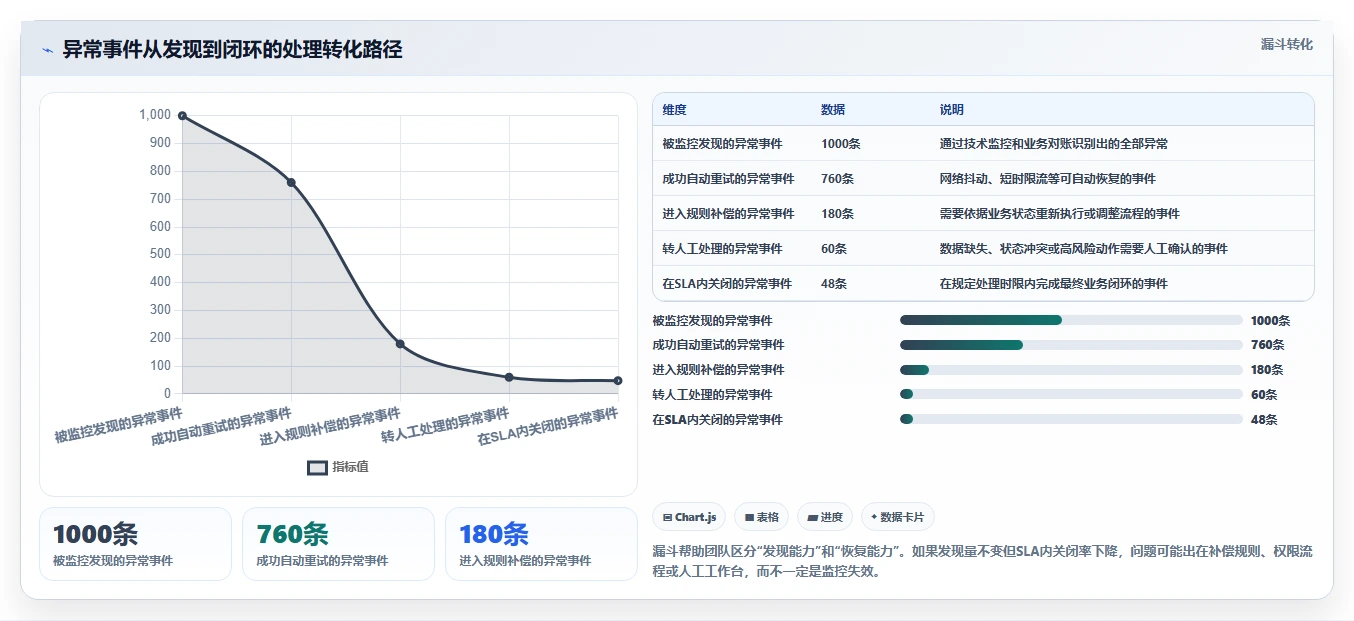Click x-axis label 成功自动重试的异常事件
The width and height of the screenshot is (1354, 621).
(x=222, y=425)
